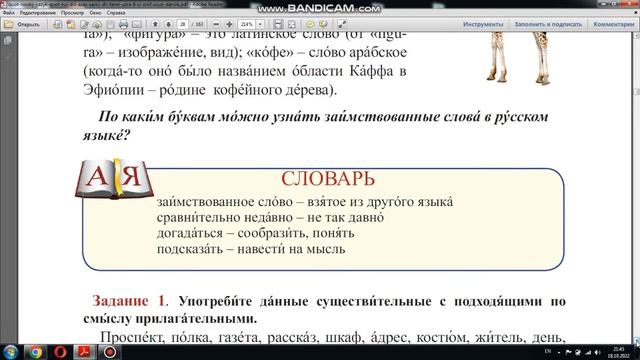640x360 pixels.
Task: Open the Редактирование menu
Action: tap(38, 13)
